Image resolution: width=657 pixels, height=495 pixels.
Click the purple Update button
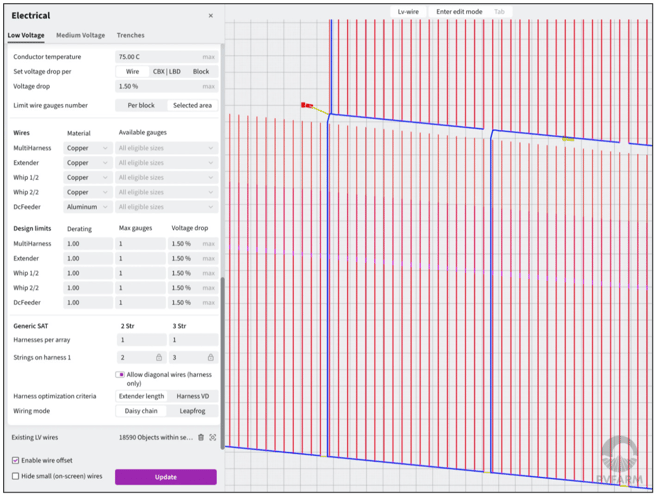click(x=166, y=477)
